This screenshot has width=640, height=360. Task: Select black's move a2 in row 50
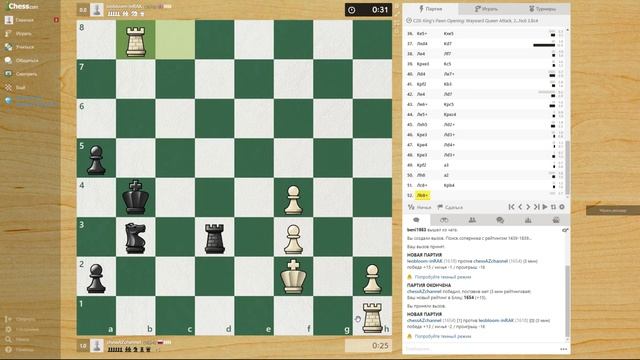click(446, 175)
